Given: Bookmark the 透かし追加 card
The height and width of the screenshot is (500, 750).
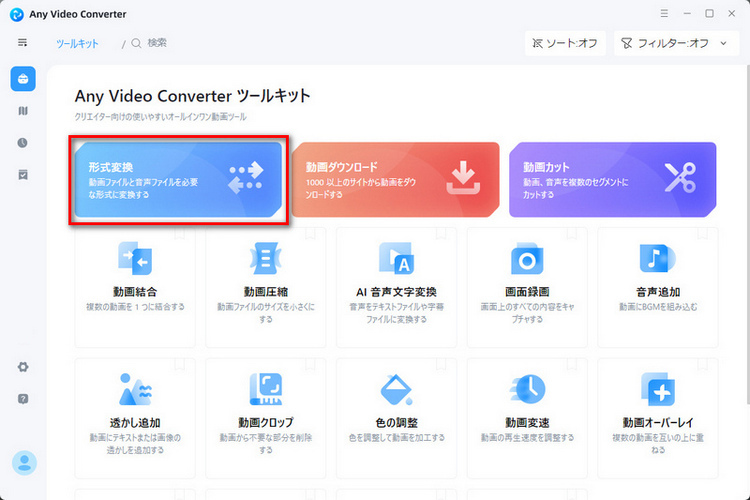Looking at the screenshot, I should (179, 365).
